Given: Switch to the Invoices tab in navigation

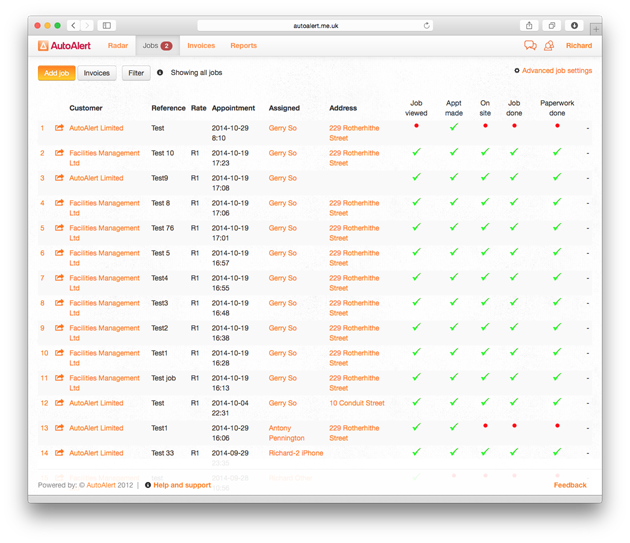Looking at the screenshot, I should pos(201,45).
